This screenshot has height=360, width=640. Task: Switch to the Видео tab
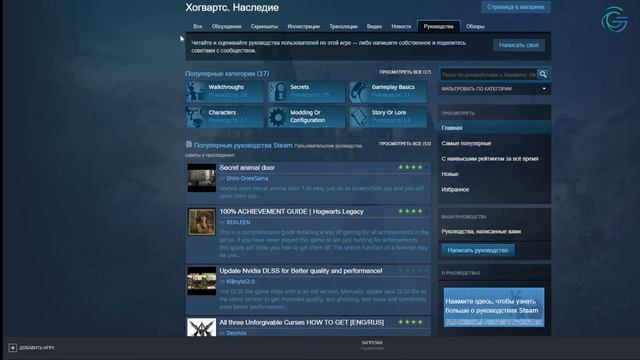coord(374,27)
